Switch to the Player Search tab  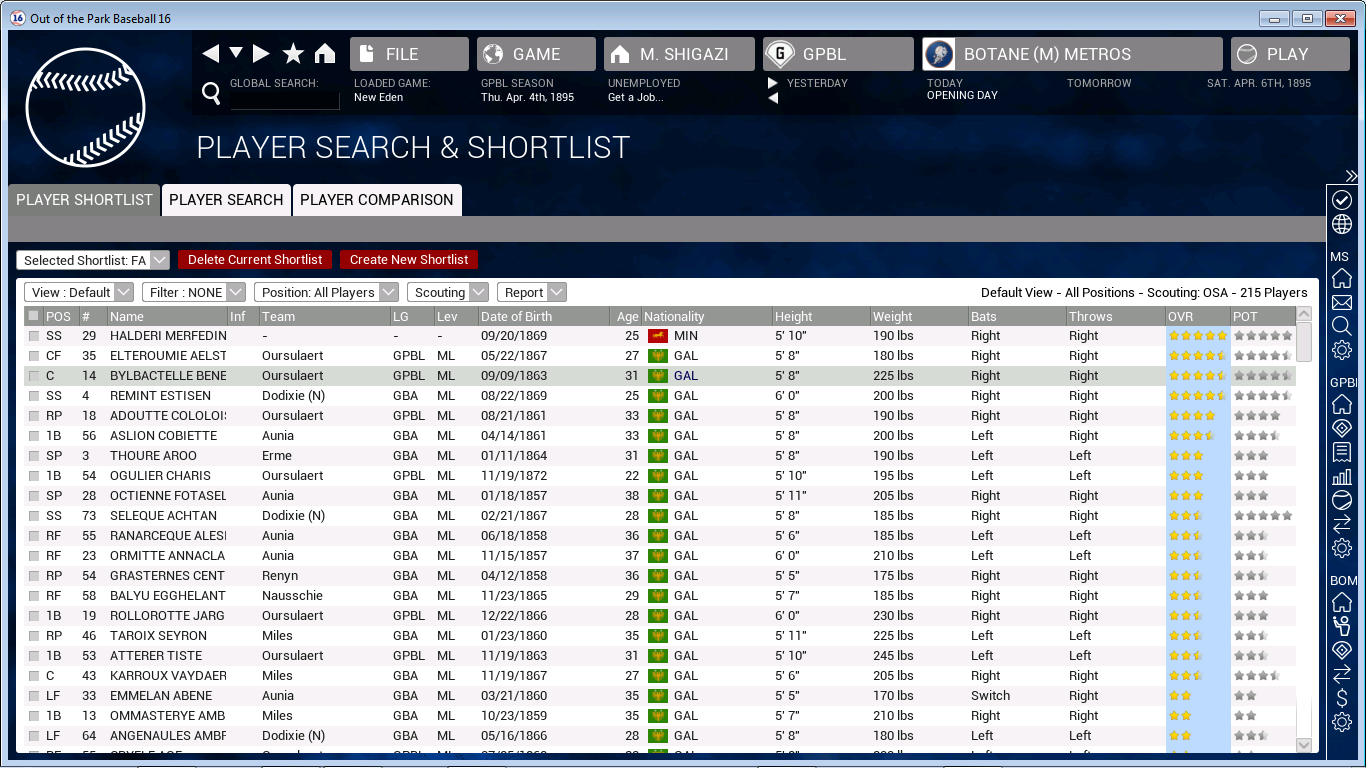coord(226,200)
